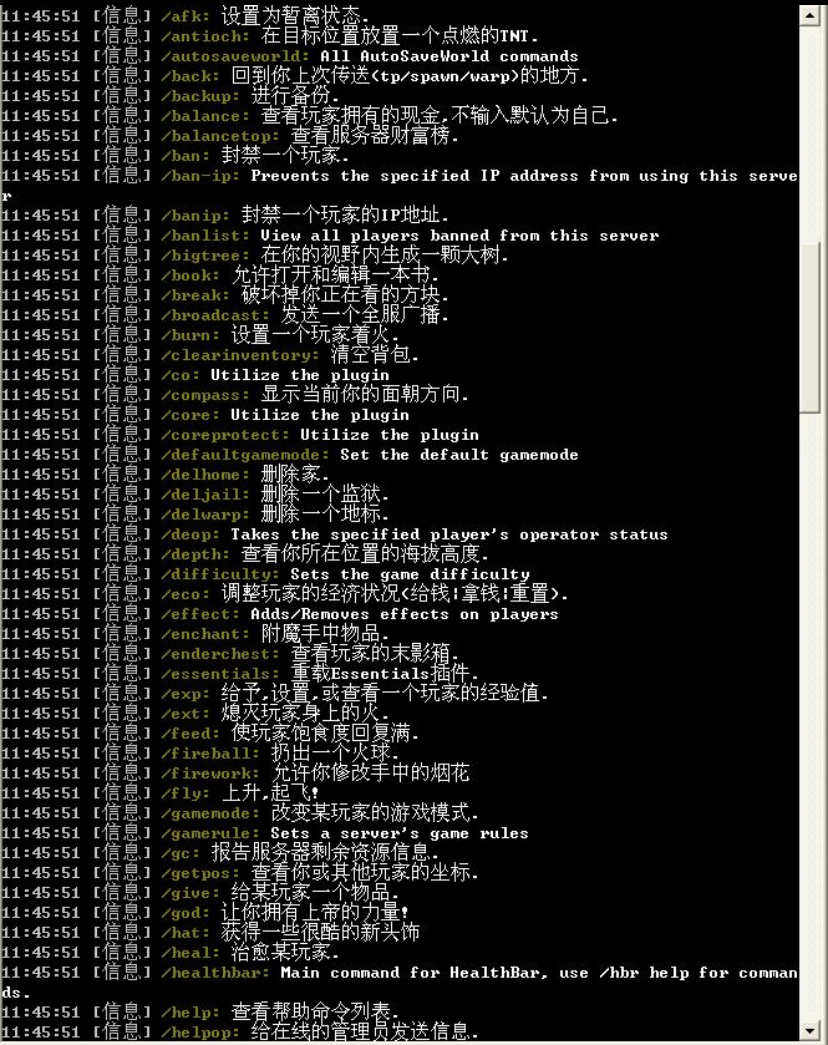The width and height of the screenshot is (828, 1045).
Task: Click the /enchant command text
Action: pos(205,634)
